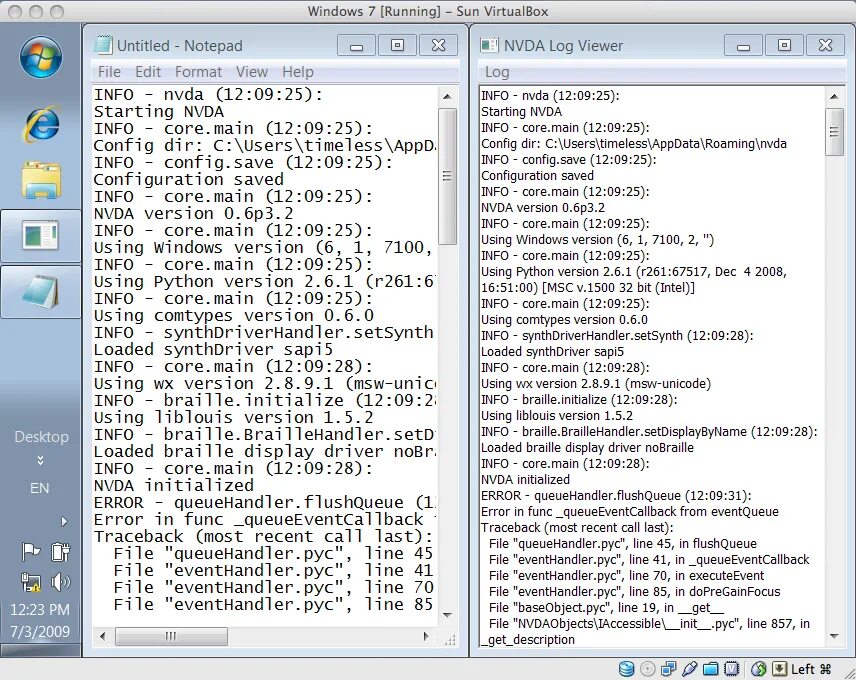Open the File menu in Notepad
The image size is (856, 680).
point(109,72)
